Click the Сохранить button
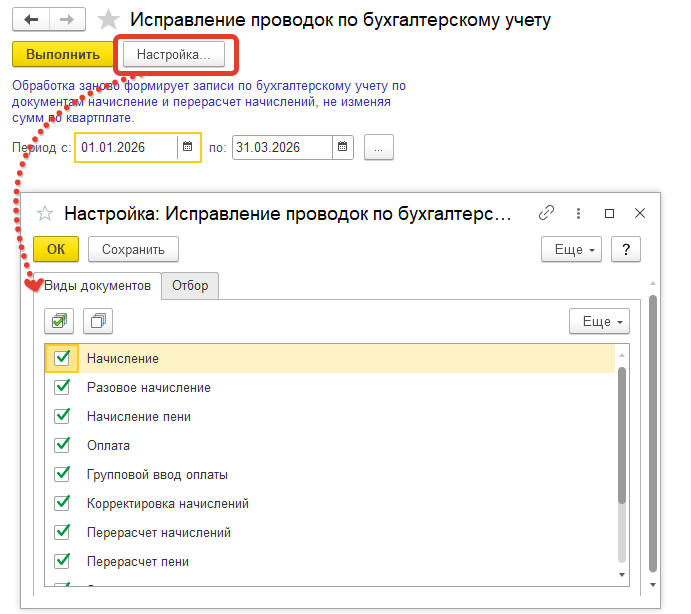This screenshot has width=691, height=614. click(133, 249)
